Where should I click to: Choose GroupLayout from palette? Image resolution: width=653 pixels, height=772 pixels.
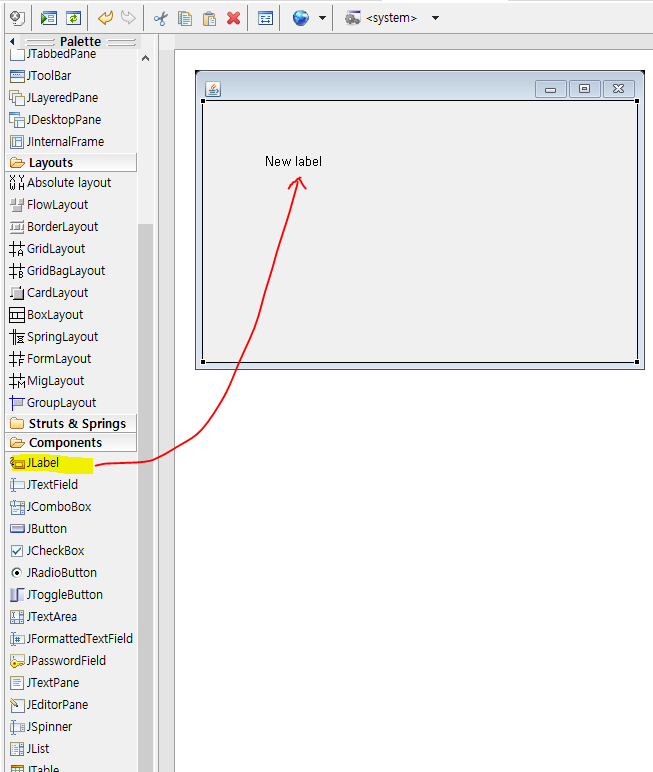[53, 403]
